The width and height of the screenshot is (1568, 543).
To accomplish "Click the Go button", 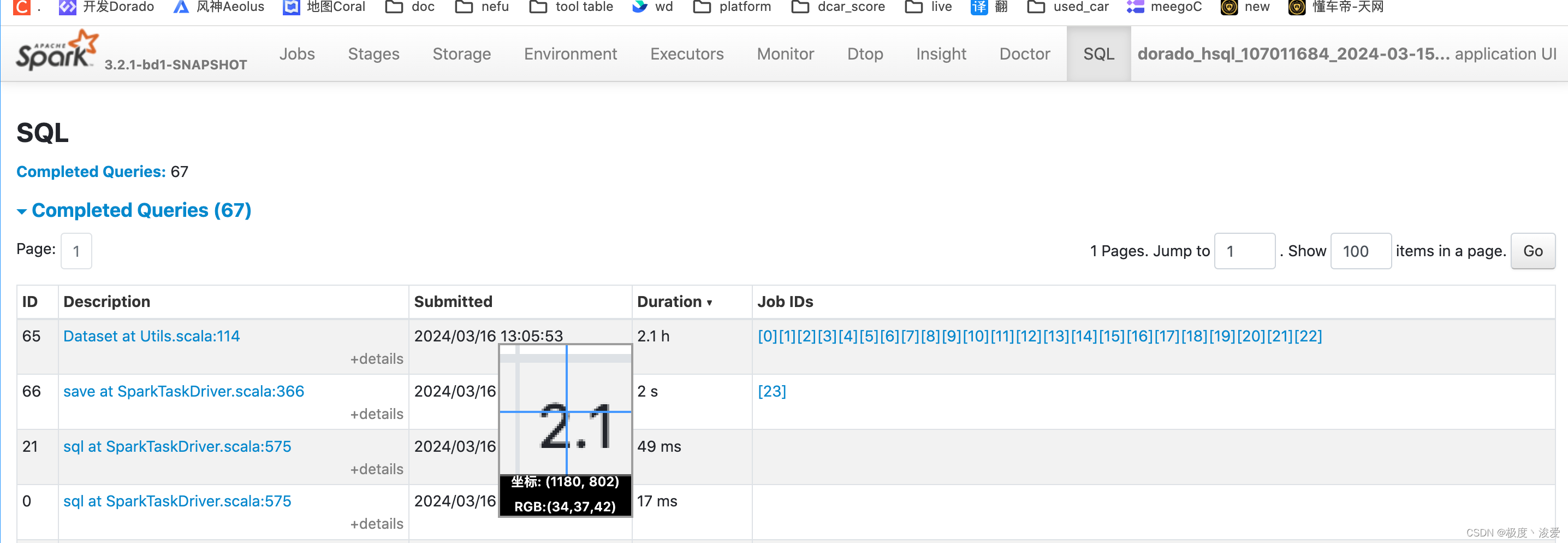I will pos(1533,251).
